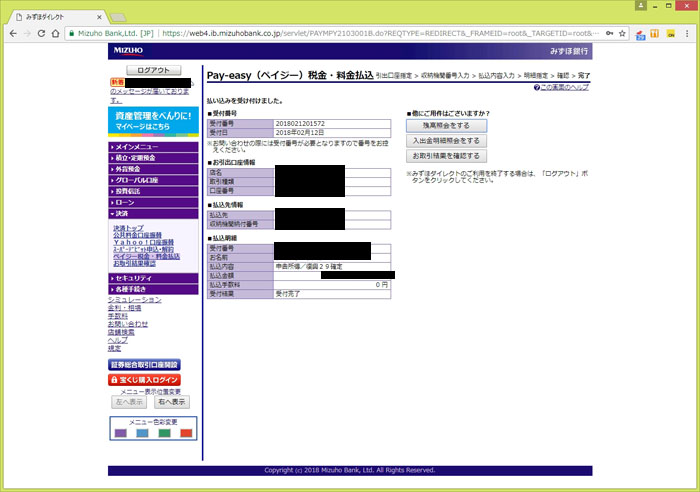Click the 証券総合取引口座開設 button

point(144,365)
